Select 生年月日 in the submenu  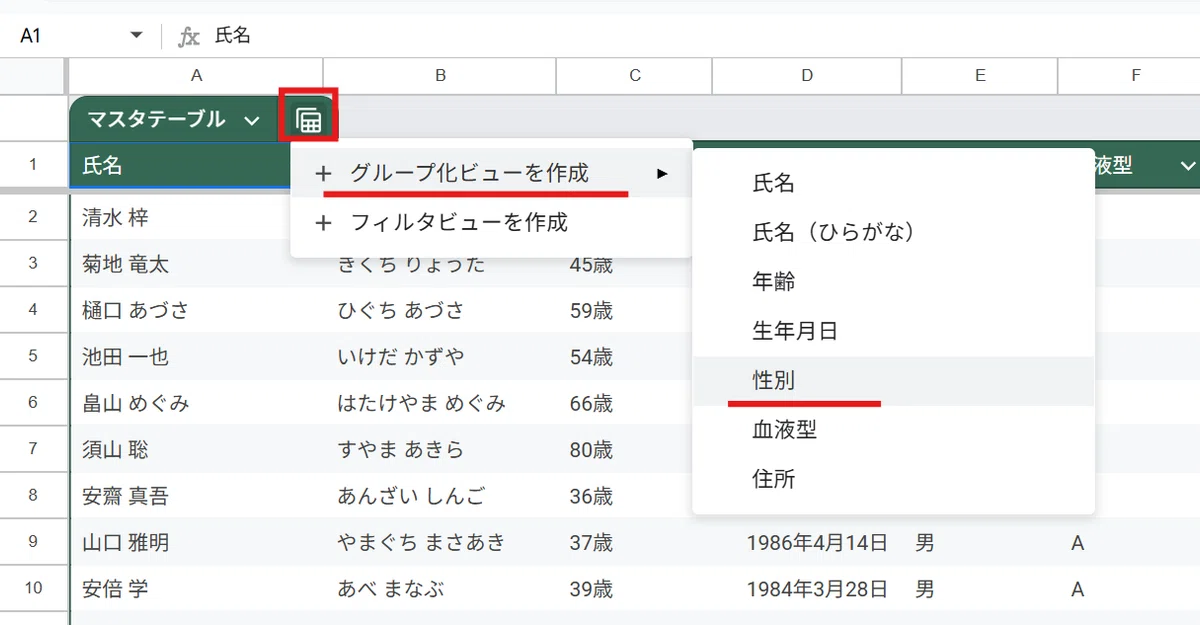click(x=893, y=331)
